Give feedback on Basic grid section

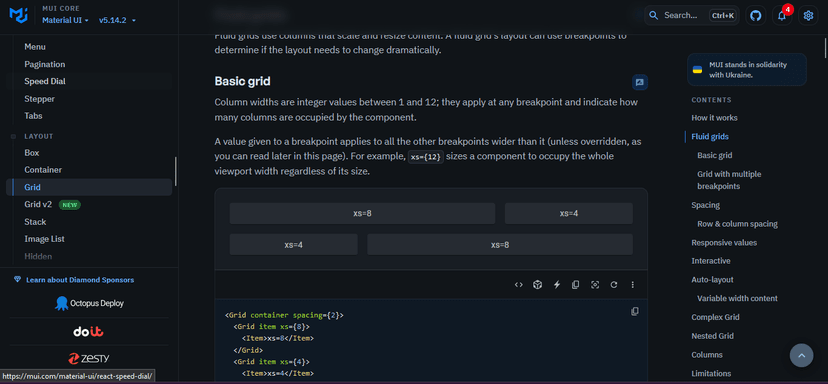point(640,82)
